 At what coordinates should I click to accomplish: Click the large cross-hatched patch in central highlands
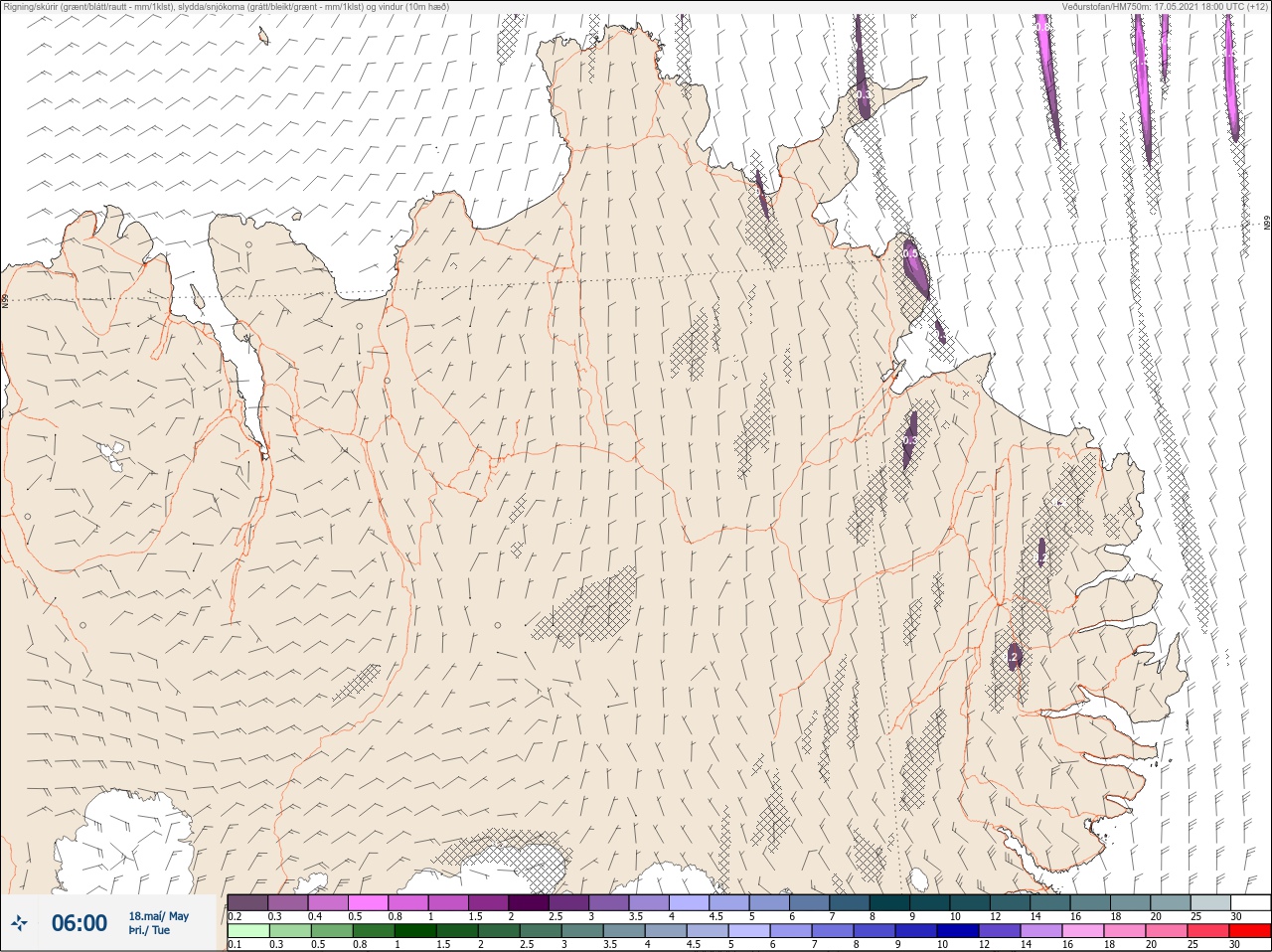(586, 605)
